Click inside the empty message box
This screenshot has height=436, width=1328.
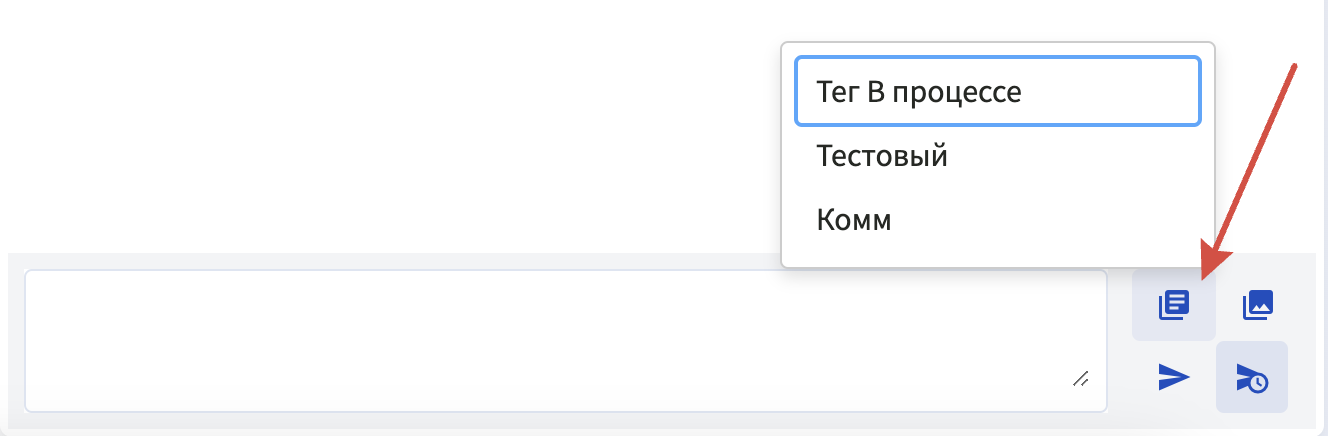565,340
